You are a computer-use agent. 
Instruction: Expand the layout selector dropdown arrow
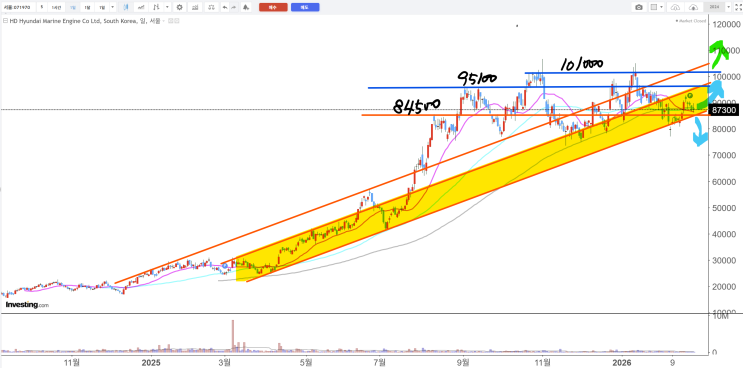click(x=661, y=7)
